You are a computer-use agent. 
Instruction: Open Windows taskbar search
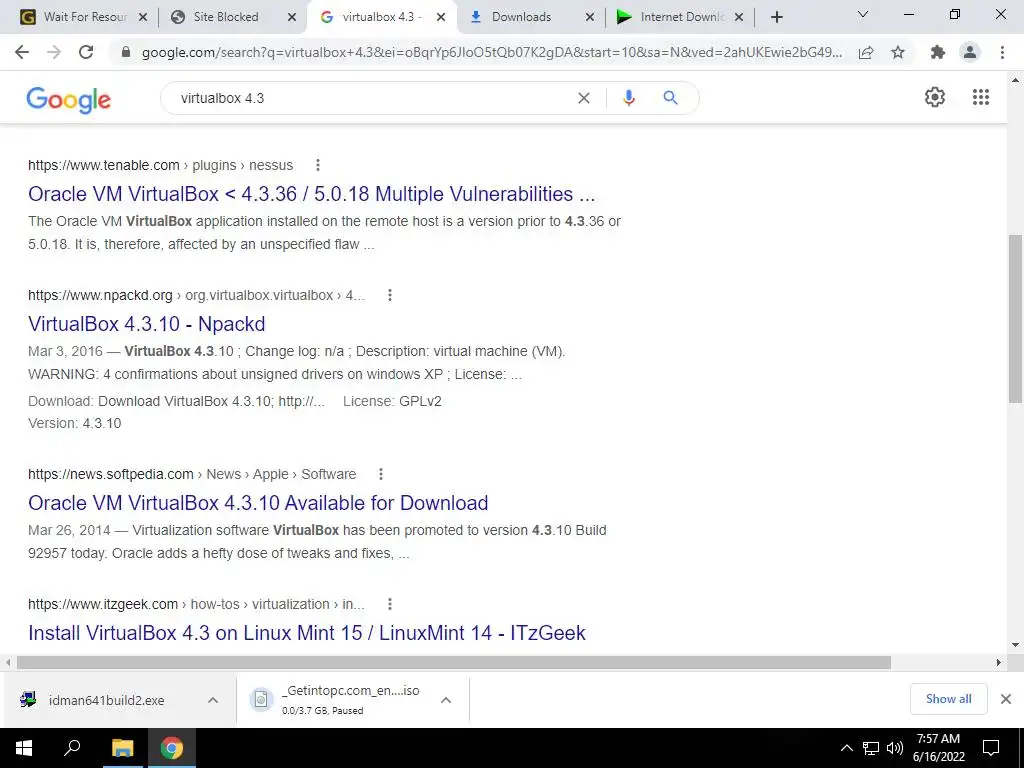pyautogui.click(x=72, y=748)
